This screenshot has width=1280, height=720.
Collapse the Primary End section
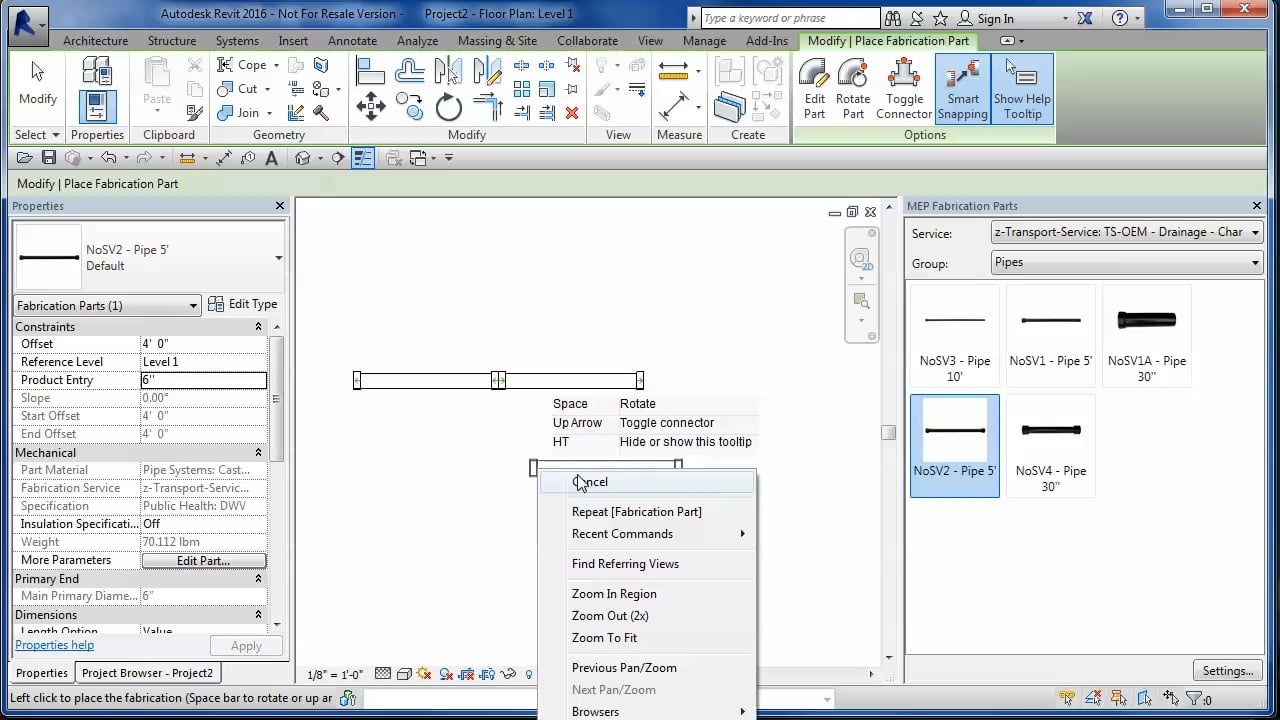259,579
